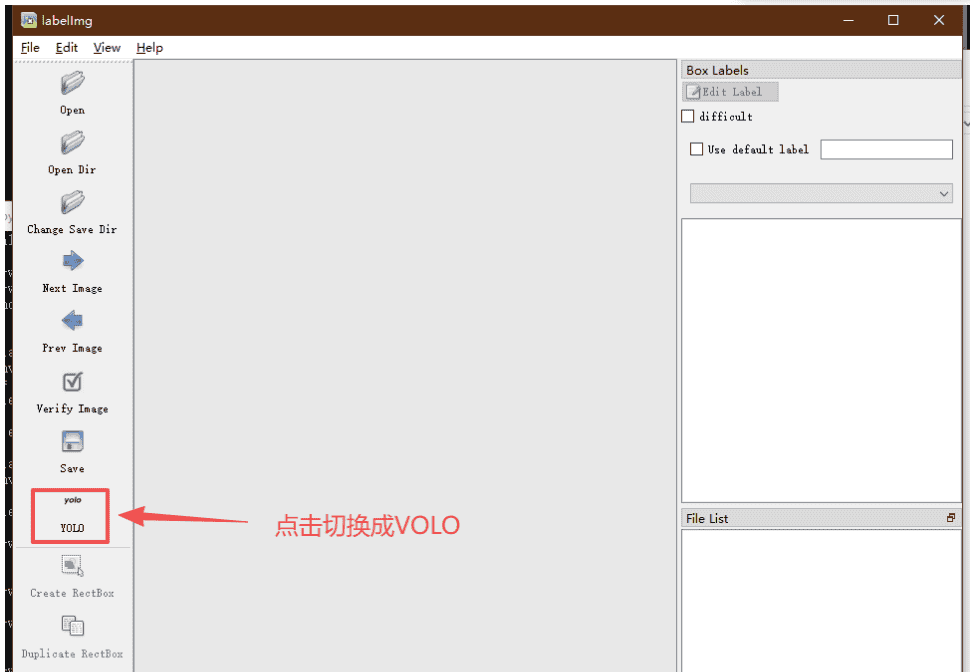Switch annotation format via YOLO button

point(72,515)
